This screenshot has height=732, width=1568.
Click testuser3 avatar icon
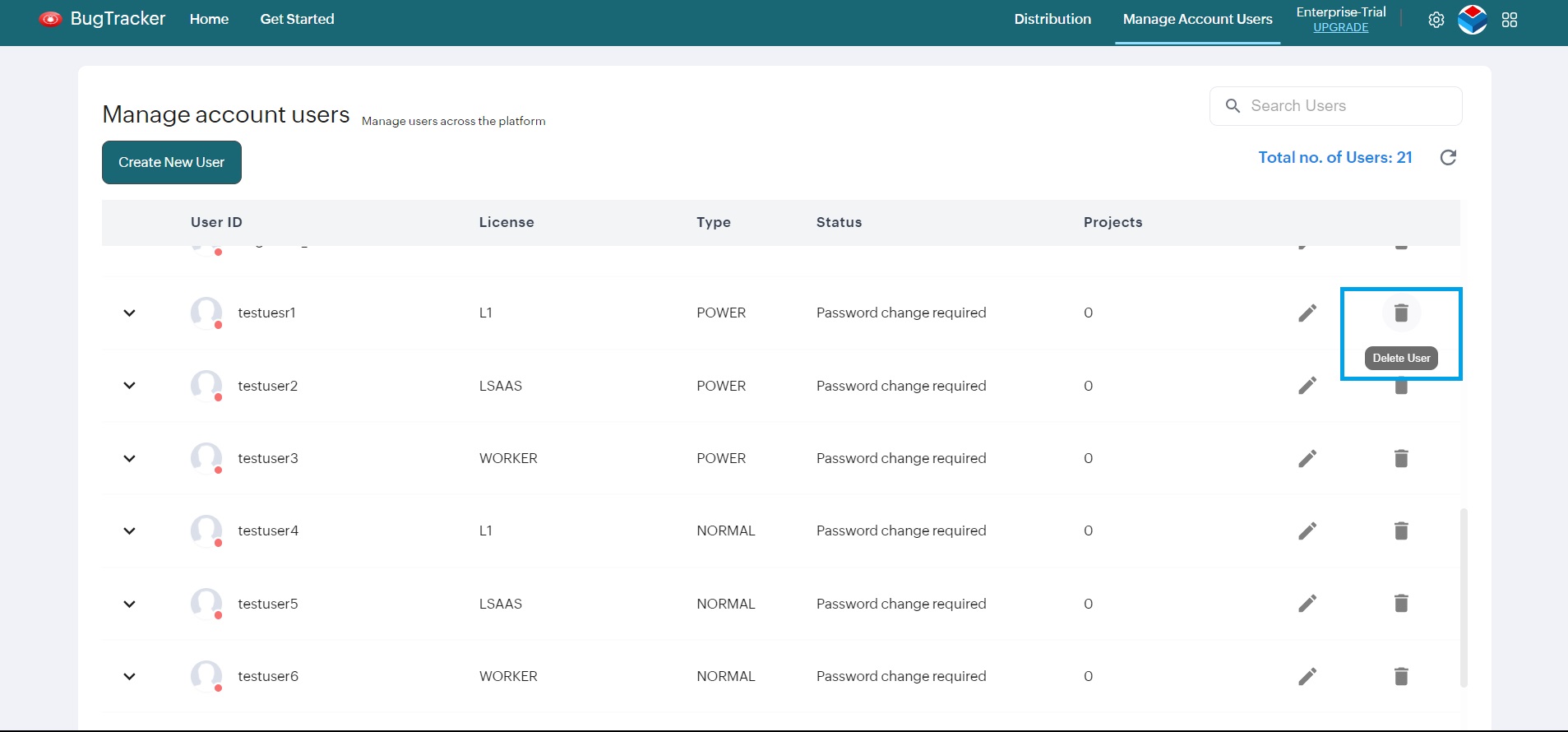pos(206,458)
